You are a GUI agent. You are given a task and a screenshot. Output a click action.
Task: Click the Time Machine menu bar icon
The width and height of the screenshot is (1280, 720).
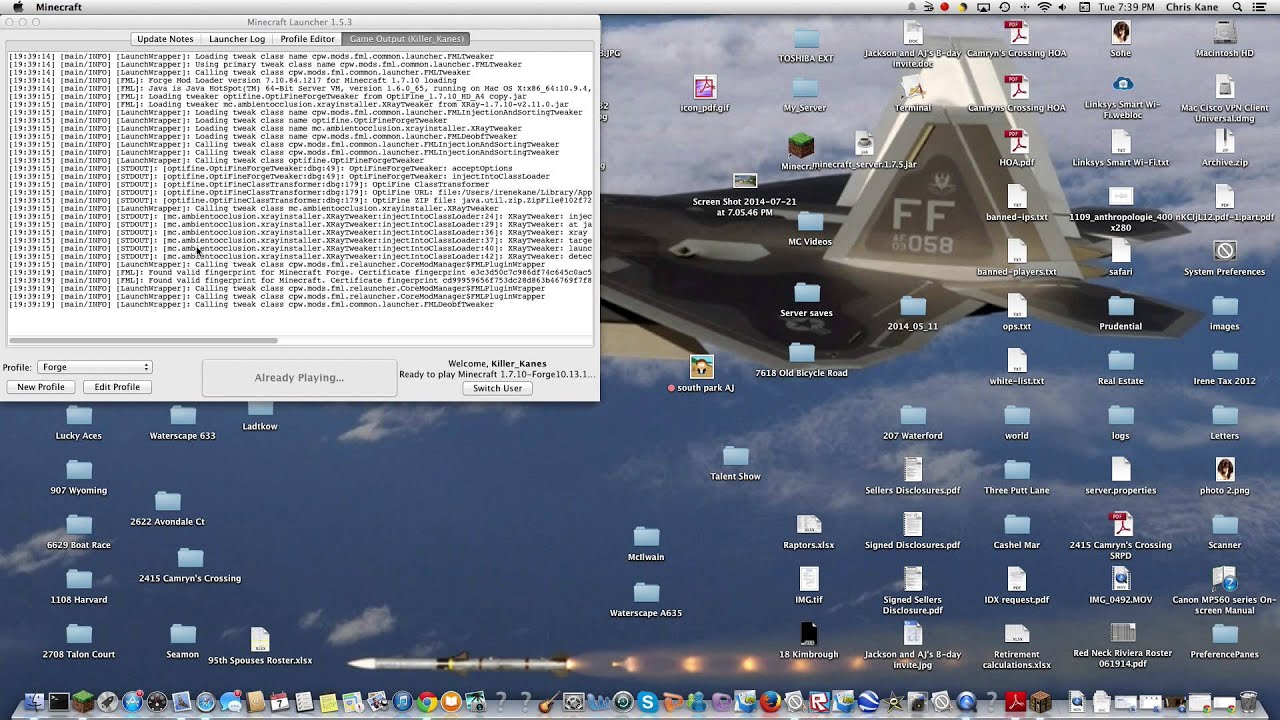(x=1004, y=7)
